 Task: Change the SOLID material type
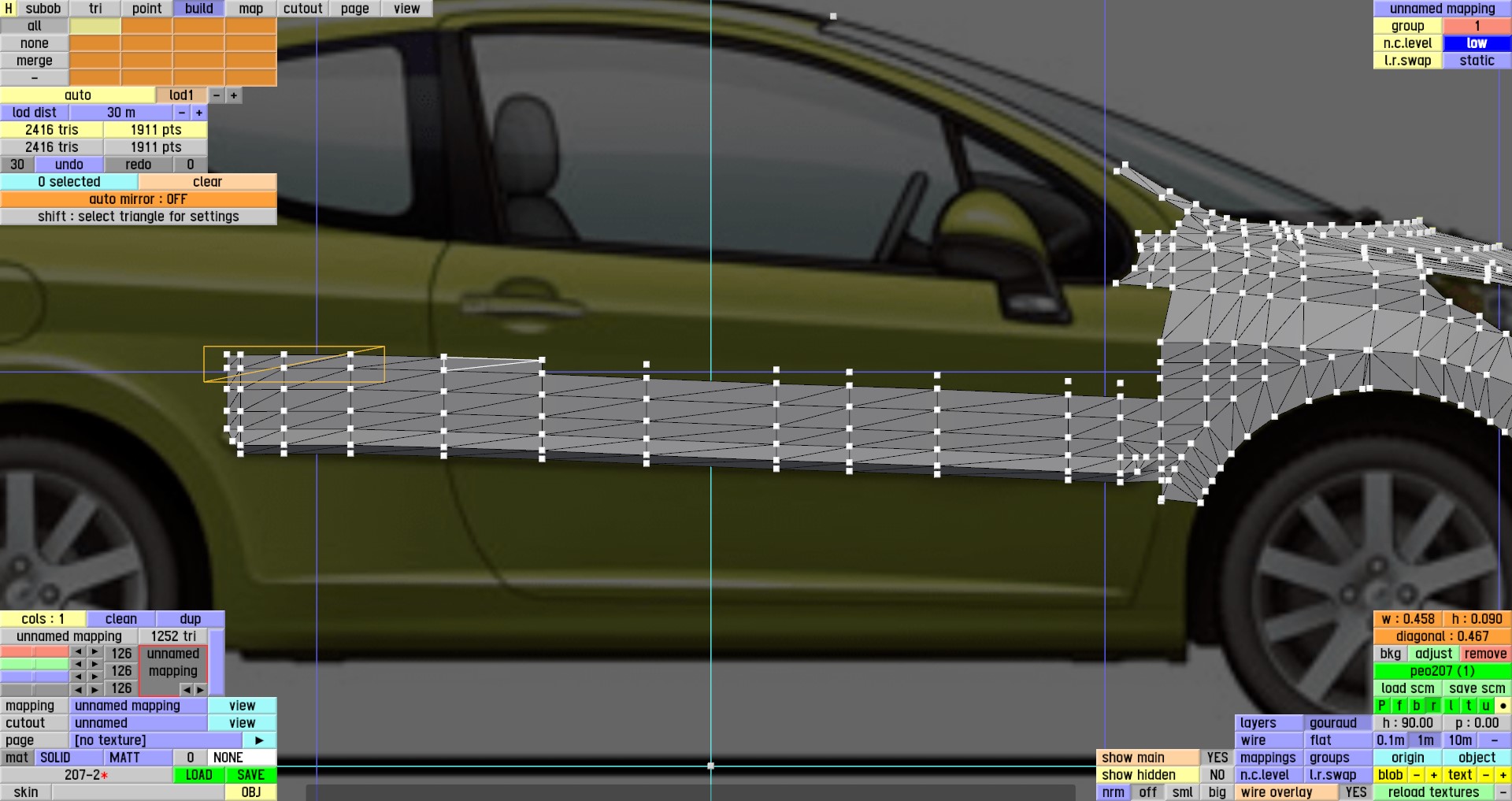tap(69, 758)
